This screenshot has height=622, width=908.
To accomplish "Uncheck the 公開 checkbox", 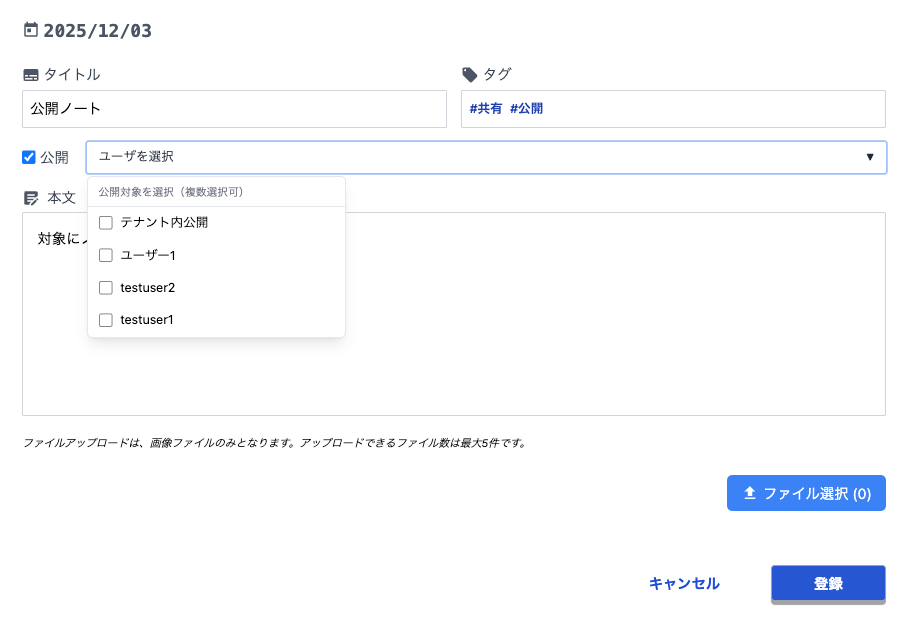I will click(x=29, y=157).
